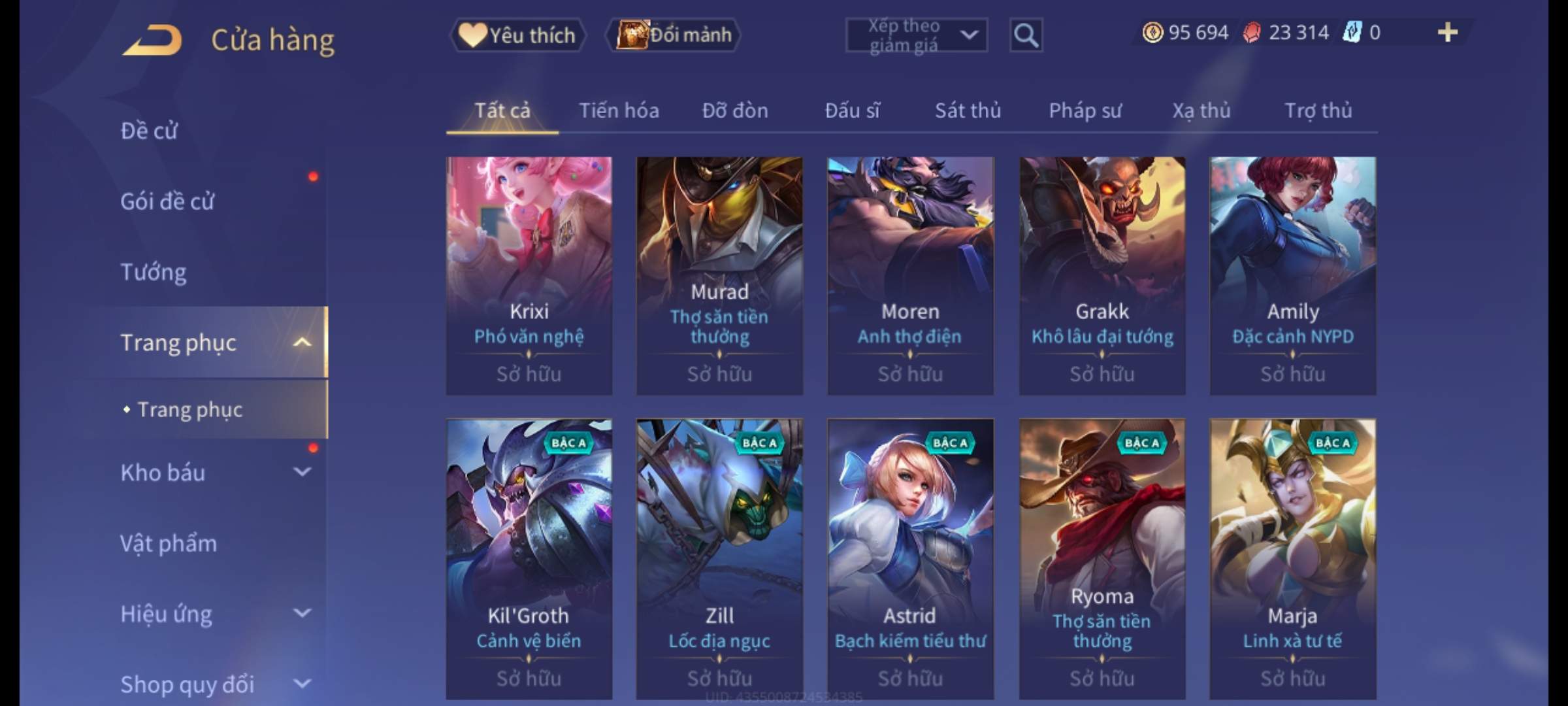The width and height of the screenshot is (1568, 706).
Task: Select the Zill Lốc địa ngục skin card
Action: click(x=719, y=560)
